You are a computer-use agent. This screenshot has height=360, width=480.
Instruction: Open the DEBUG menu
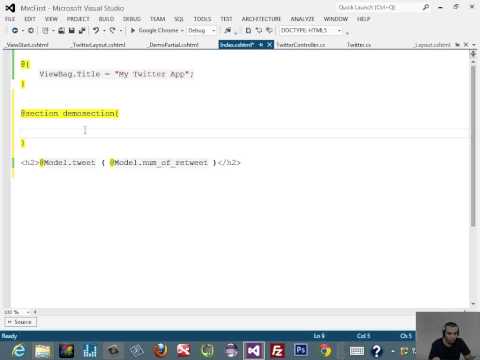pyautogui.click(x=132, y=19)
